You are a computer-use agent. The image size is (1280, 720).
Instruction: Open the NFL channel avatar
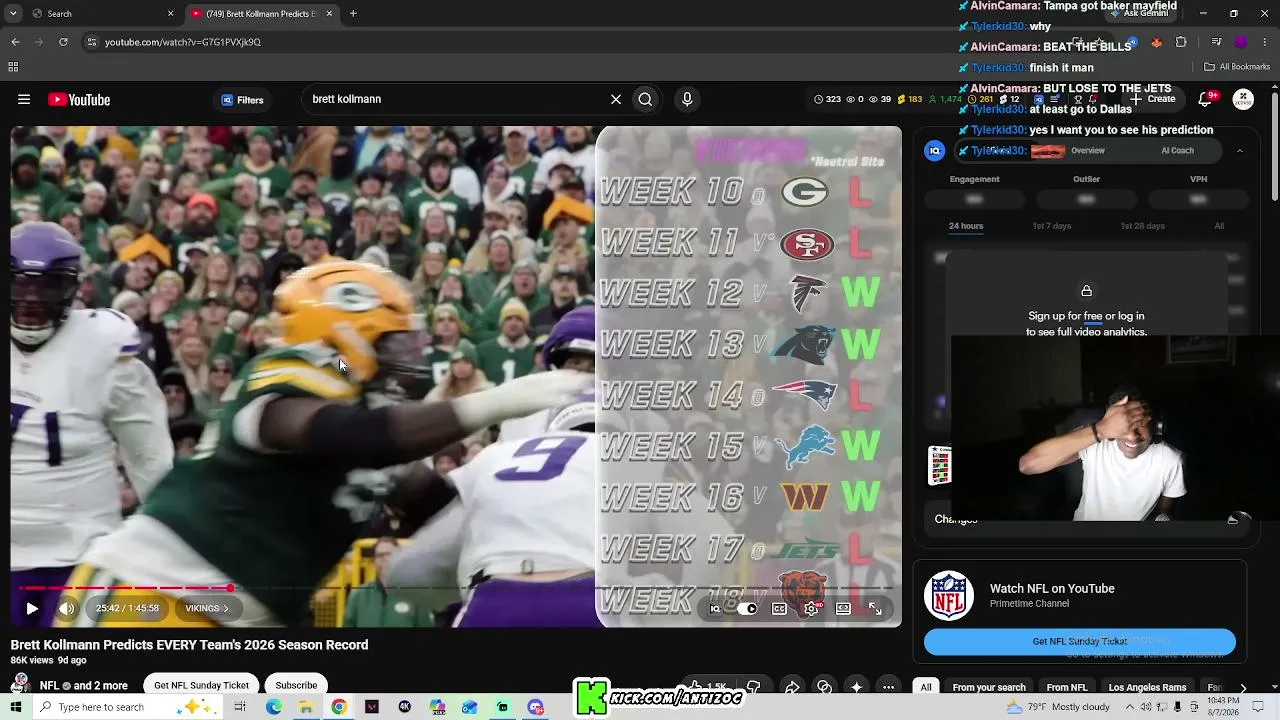click(x=20, y=685)
